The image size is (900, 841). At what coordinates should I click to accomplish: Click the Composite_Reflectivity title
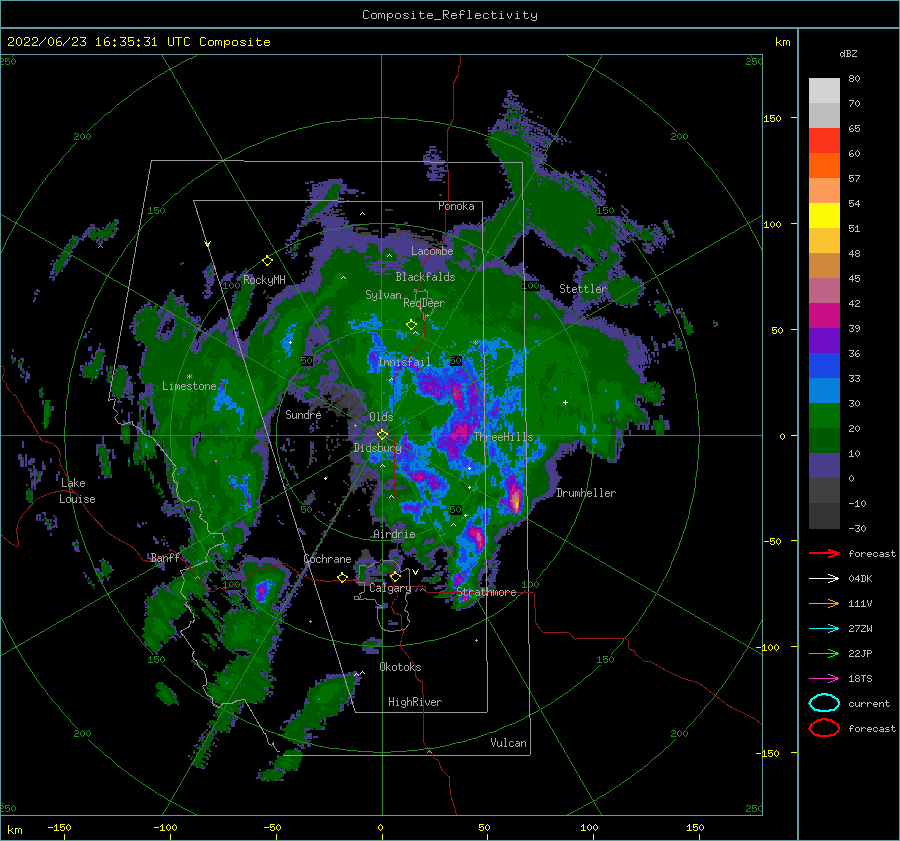point(449,15)
